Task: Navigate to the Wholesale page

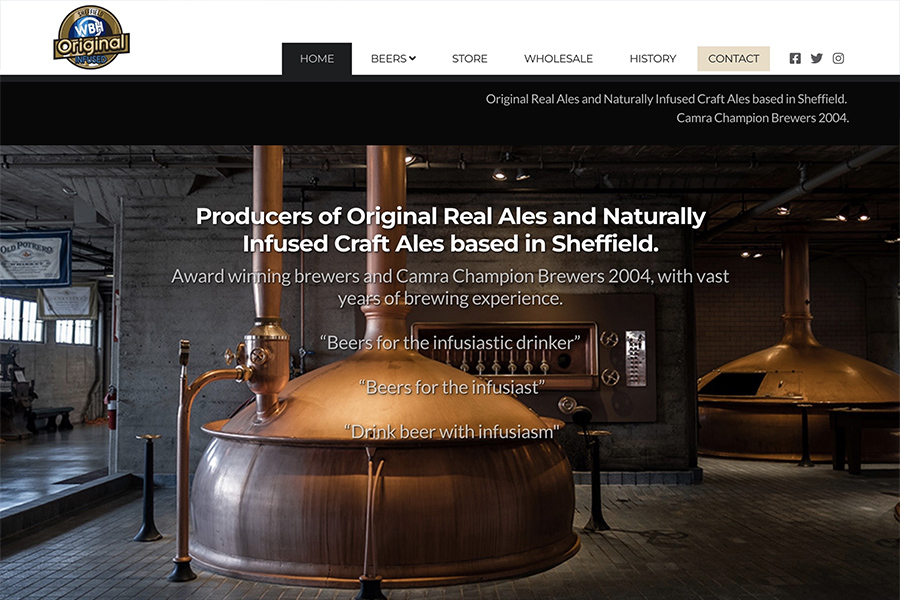Action: [558, 59]
